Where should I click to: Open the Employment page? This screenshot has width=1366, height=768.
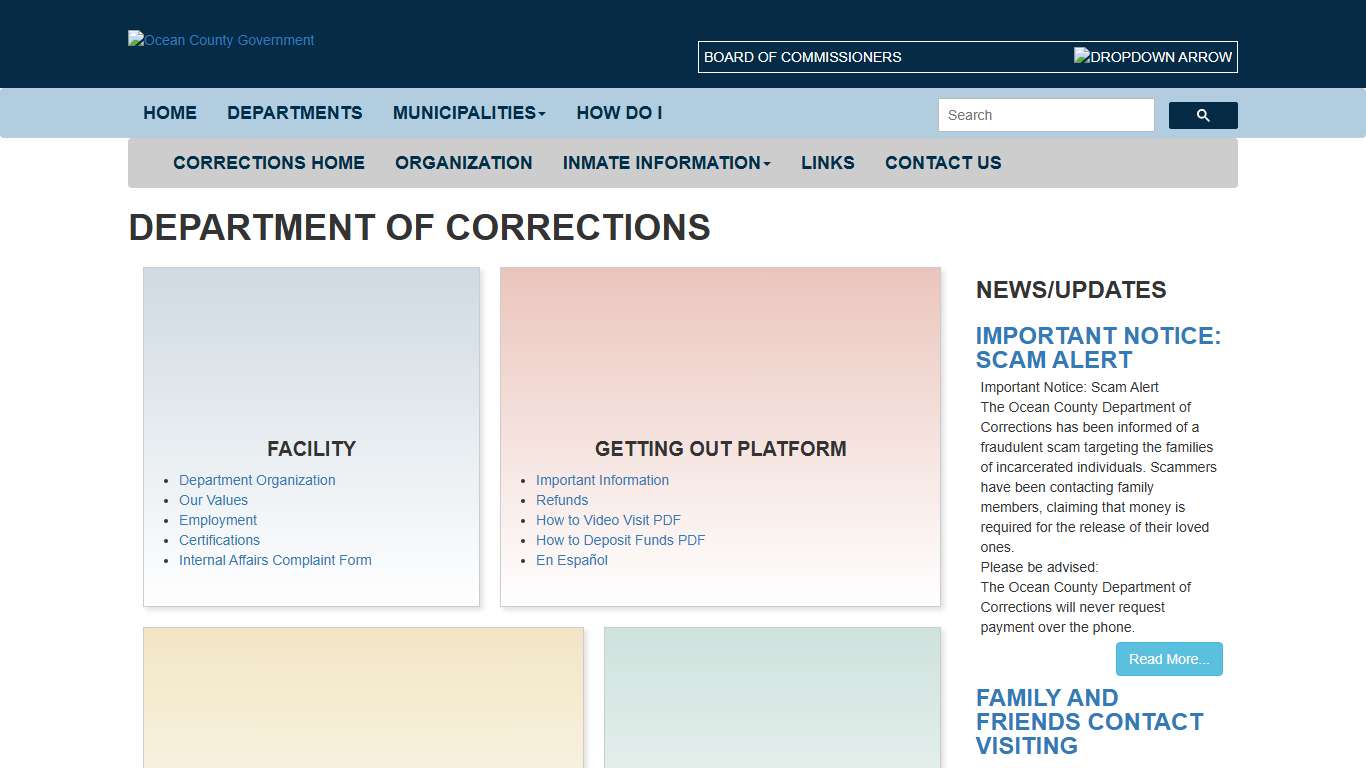pyautogui.click(x=217, y=520)
